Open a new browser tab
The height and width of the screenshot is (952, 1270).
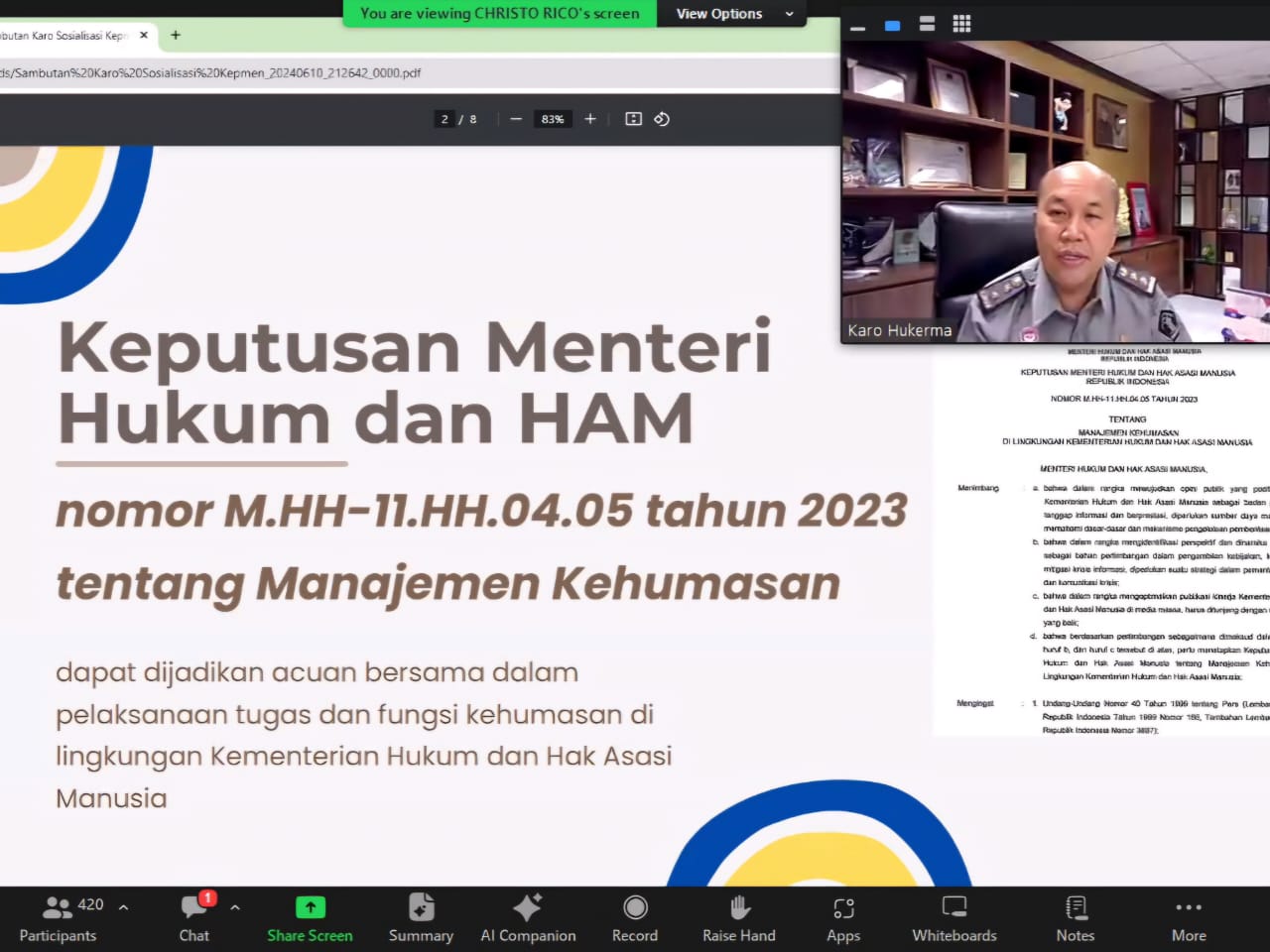coord(176,35)
